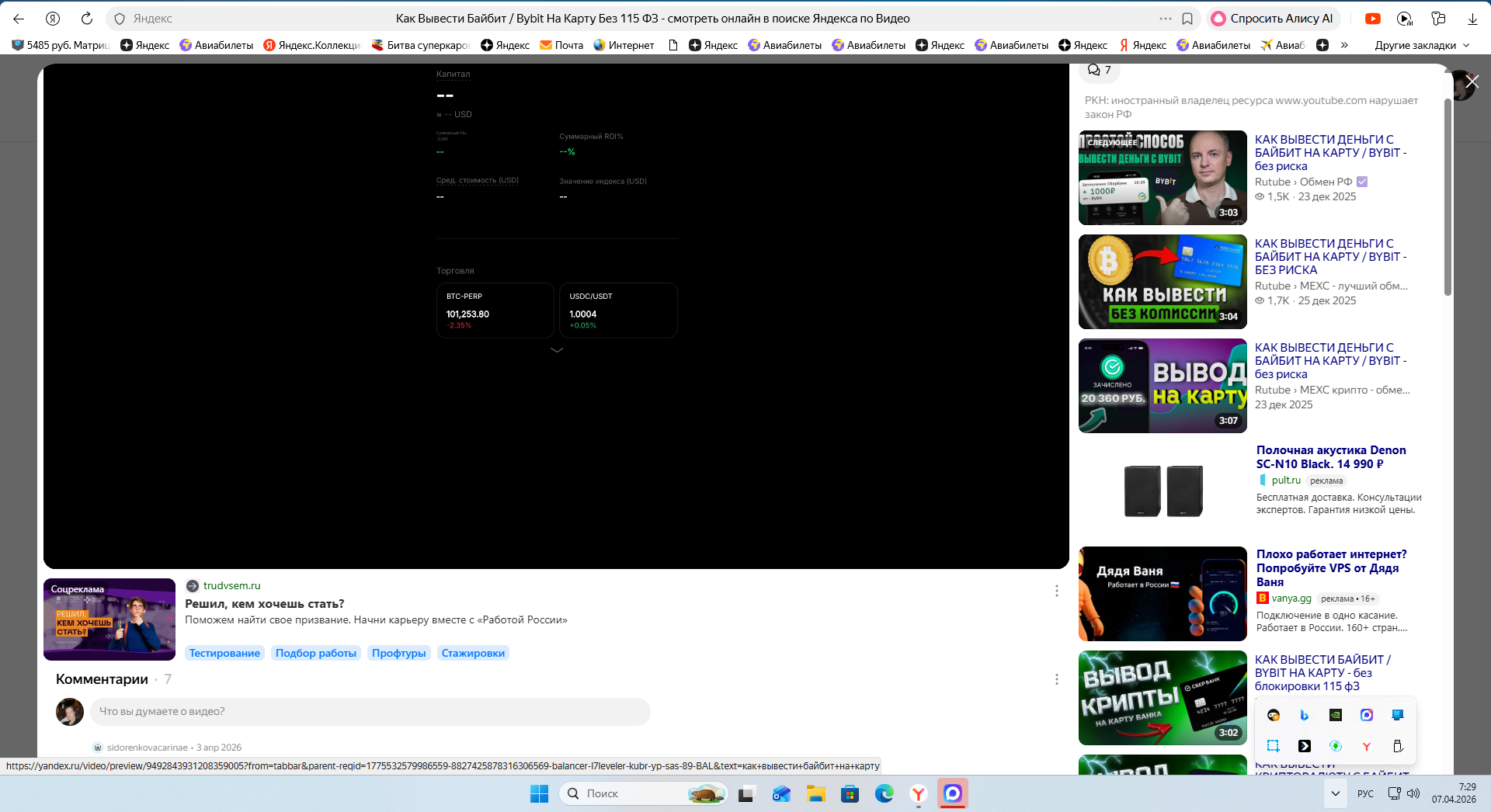Close the video preview overlay
Screen dimensions: 1491x812
pos(1472,81)
